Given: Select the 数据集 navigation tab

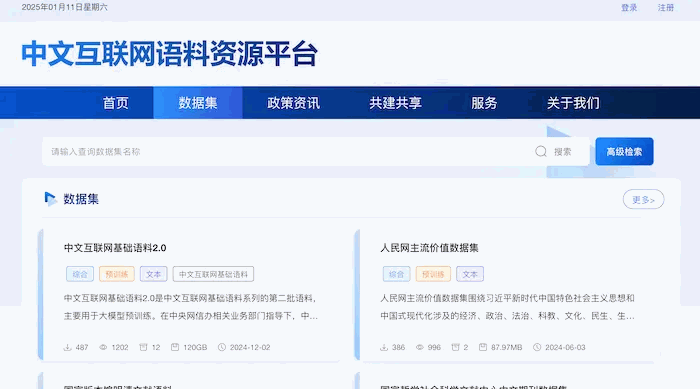Looking at the screenshot, I should tap(198, 103).
